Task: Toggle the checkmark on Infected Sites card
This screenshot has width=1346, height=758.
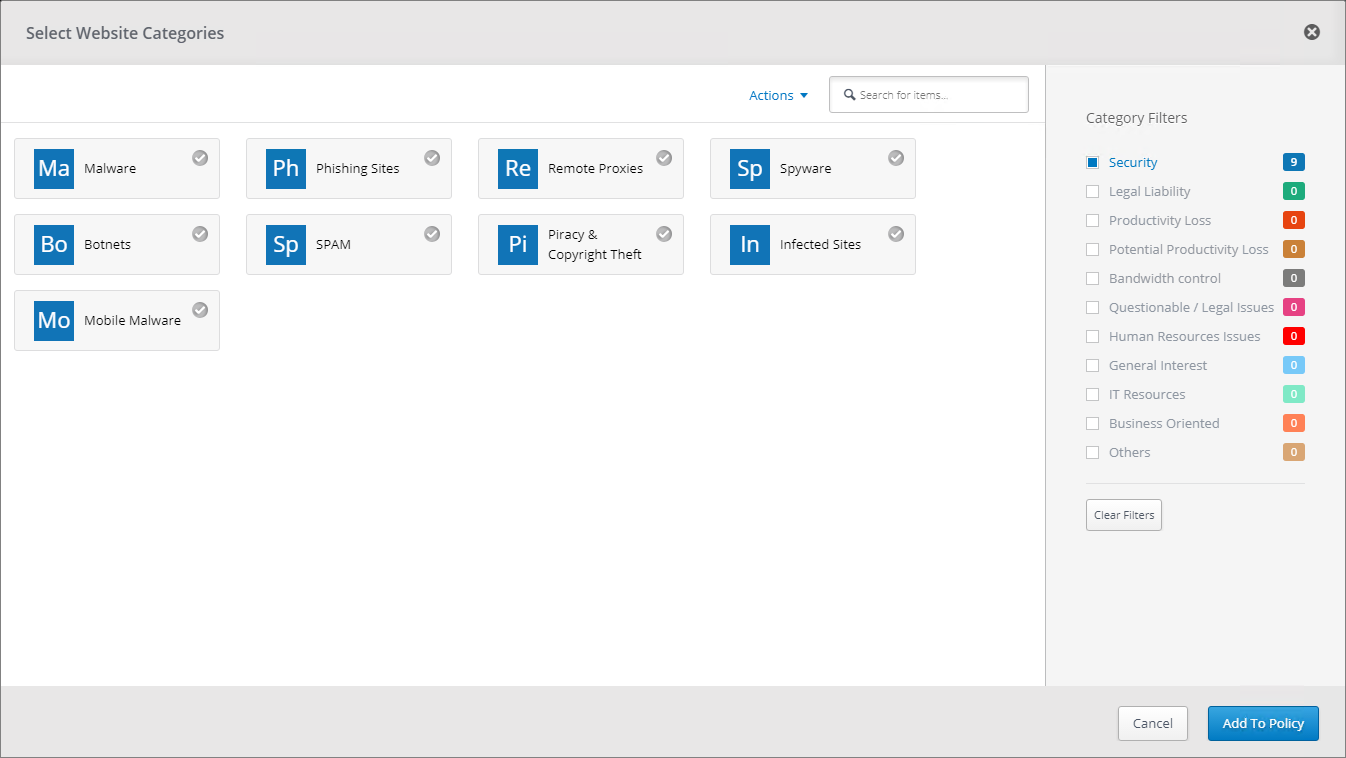Action: click(x=896, y=234)
